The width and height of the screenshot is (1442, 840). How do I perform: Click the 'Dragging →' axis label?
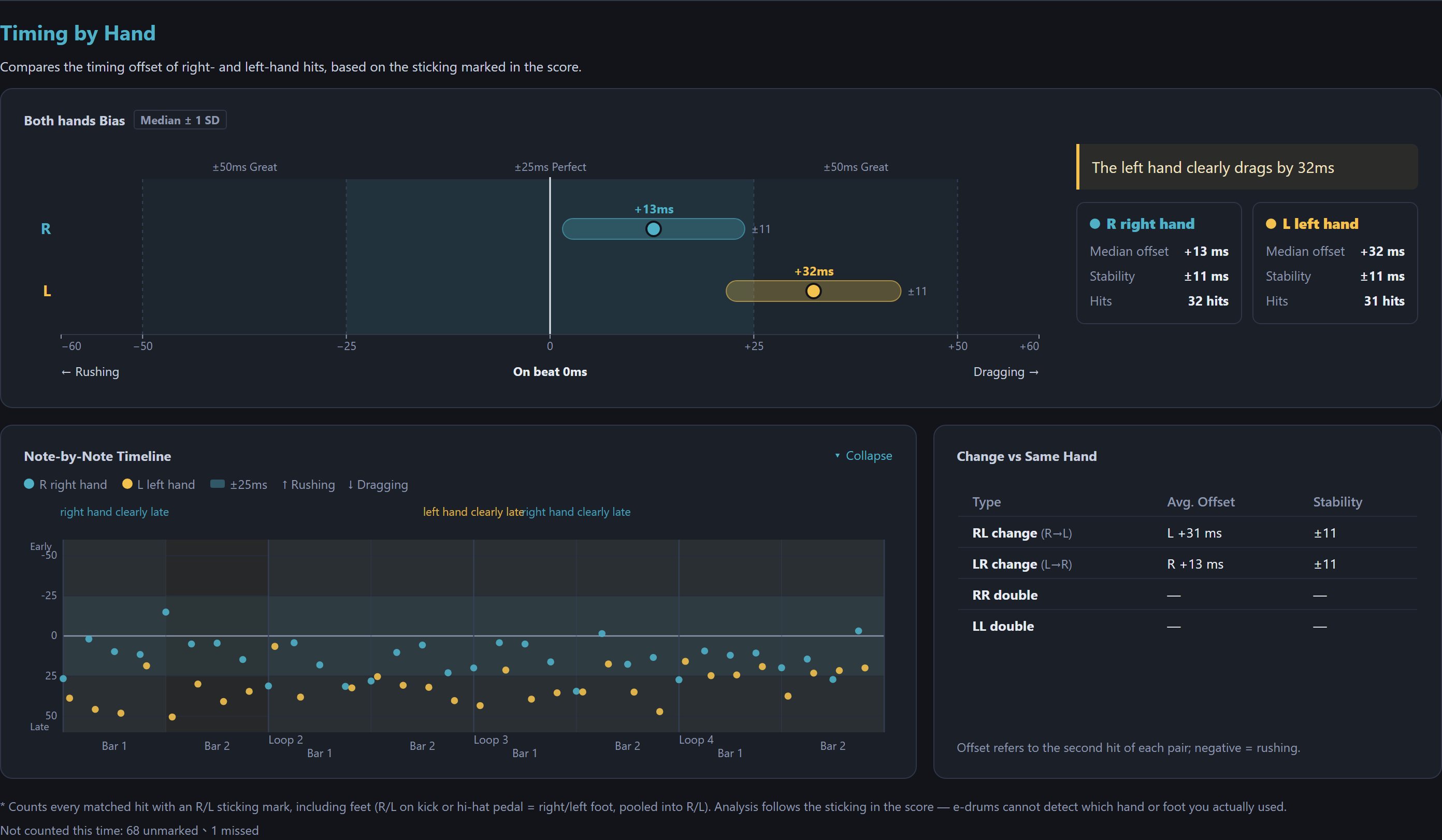(x=1006, y=371)
